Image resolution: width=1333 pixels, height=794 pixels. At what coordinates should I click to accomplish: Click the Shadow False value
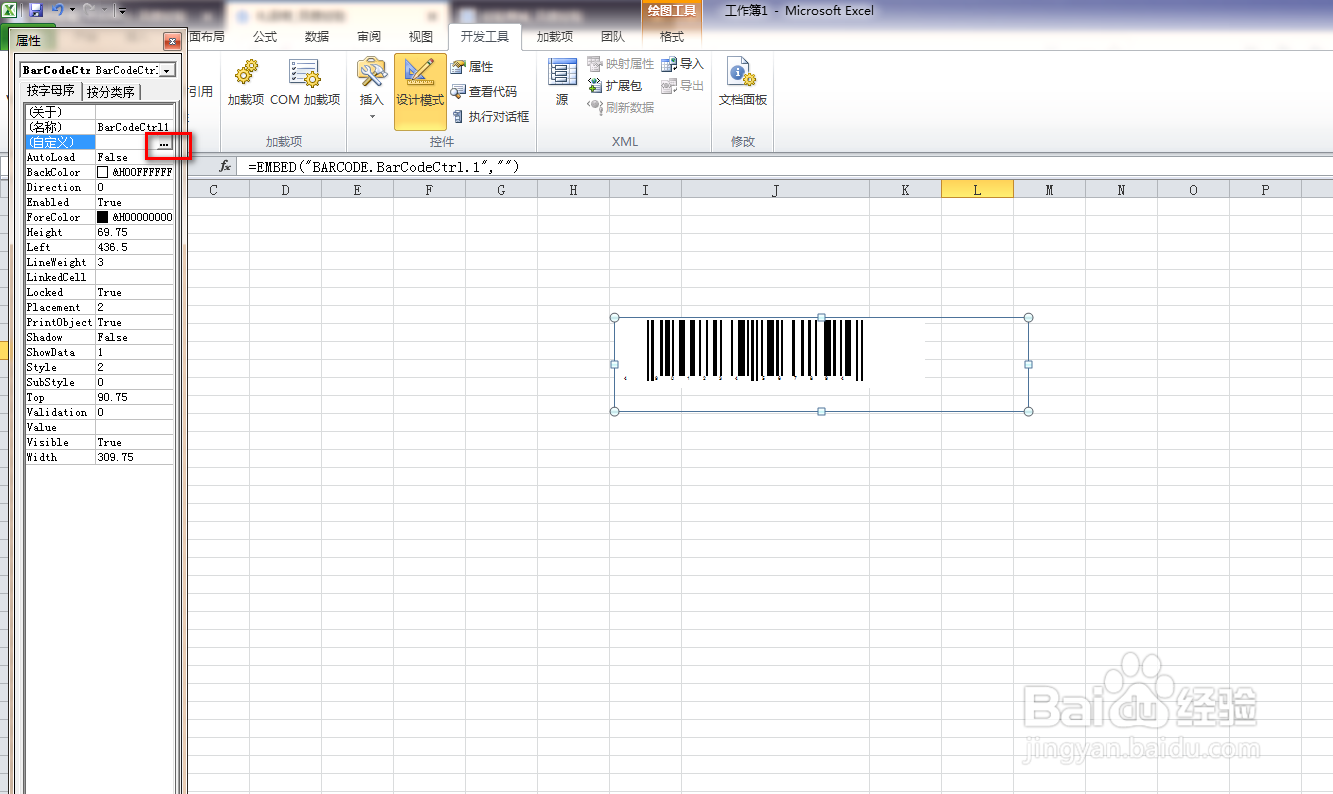click(134, 337)
